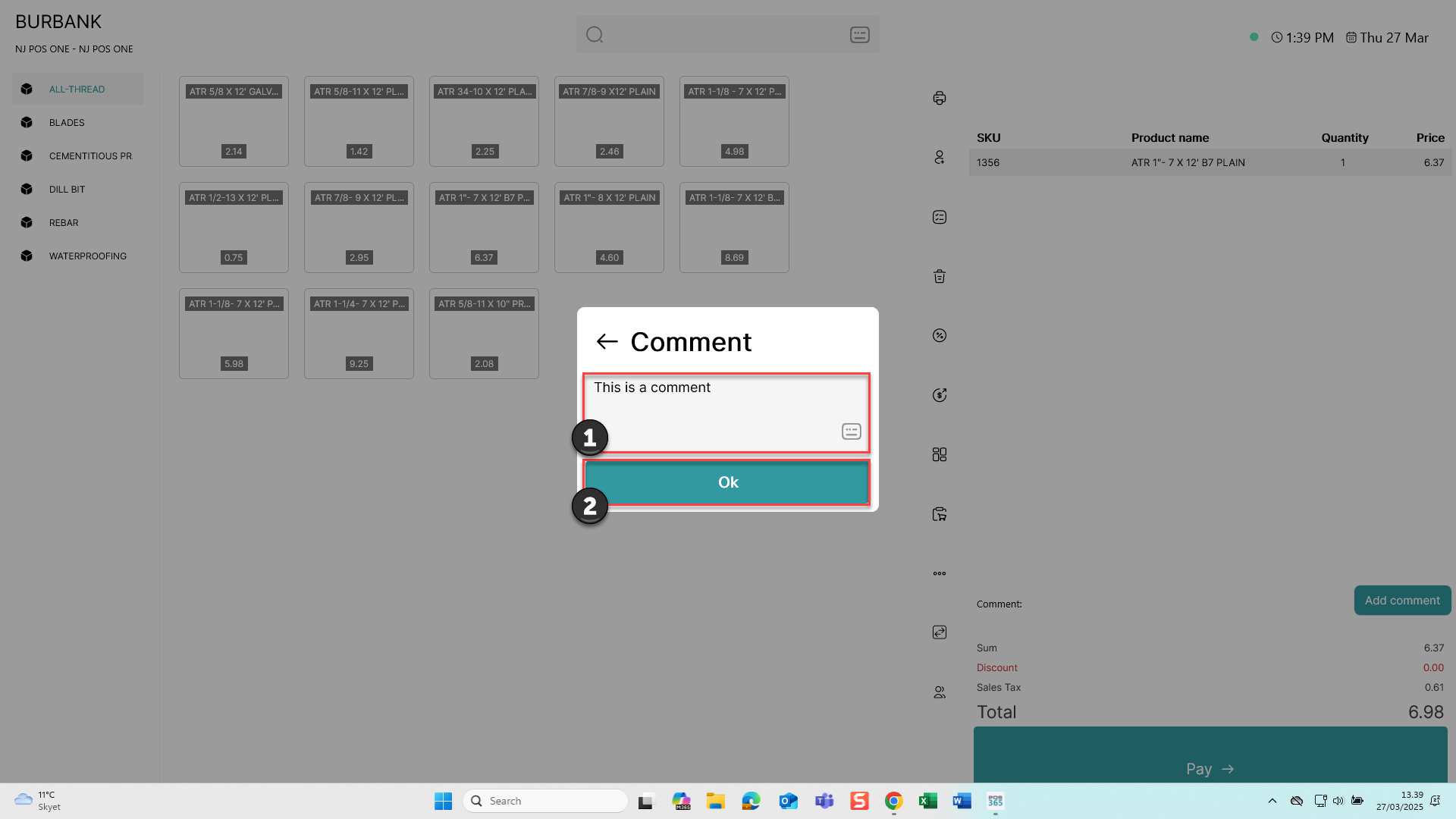Image resolution: width=1456 pixels, height=819 pixels.
Task: Open the grid layout icon in sidebar
Action: (940, 454)
